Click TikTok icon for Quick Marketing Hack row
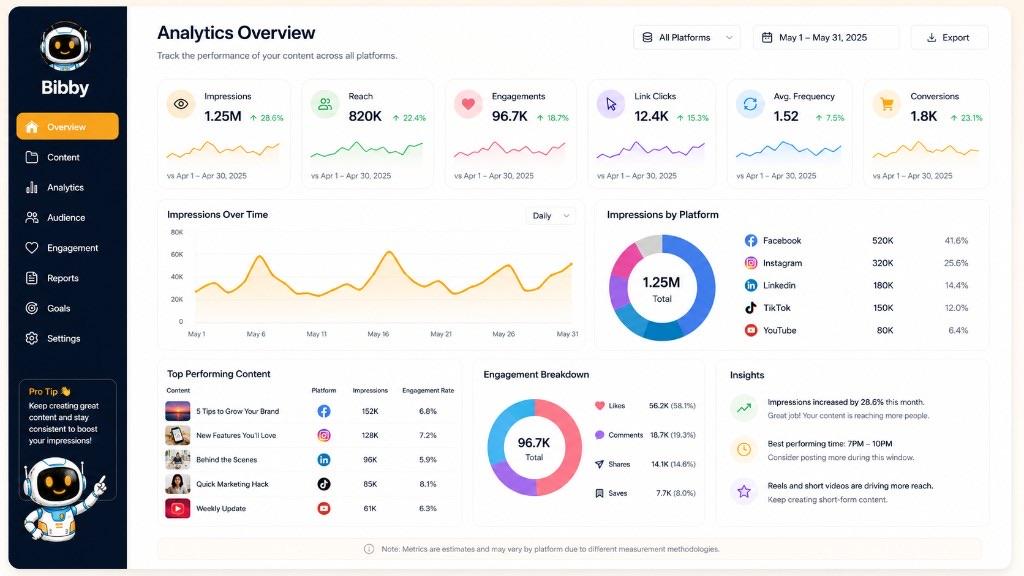1024x576 pixels. pos(324,484)
